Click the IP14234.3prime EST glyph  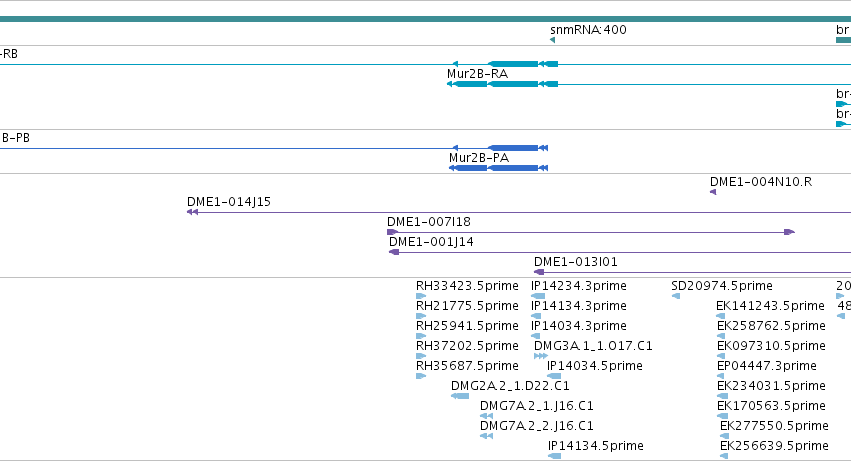[538, 296]
